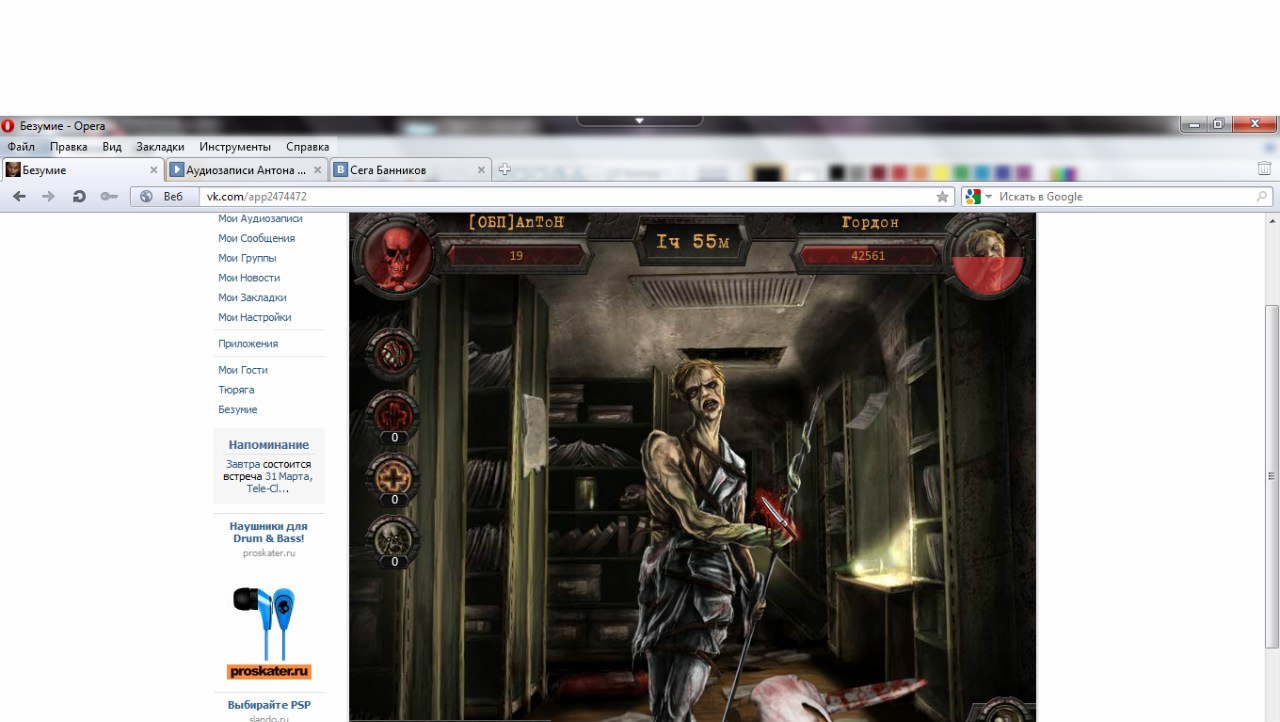Expand the top panel pull-down arrow

coord(640,121)
